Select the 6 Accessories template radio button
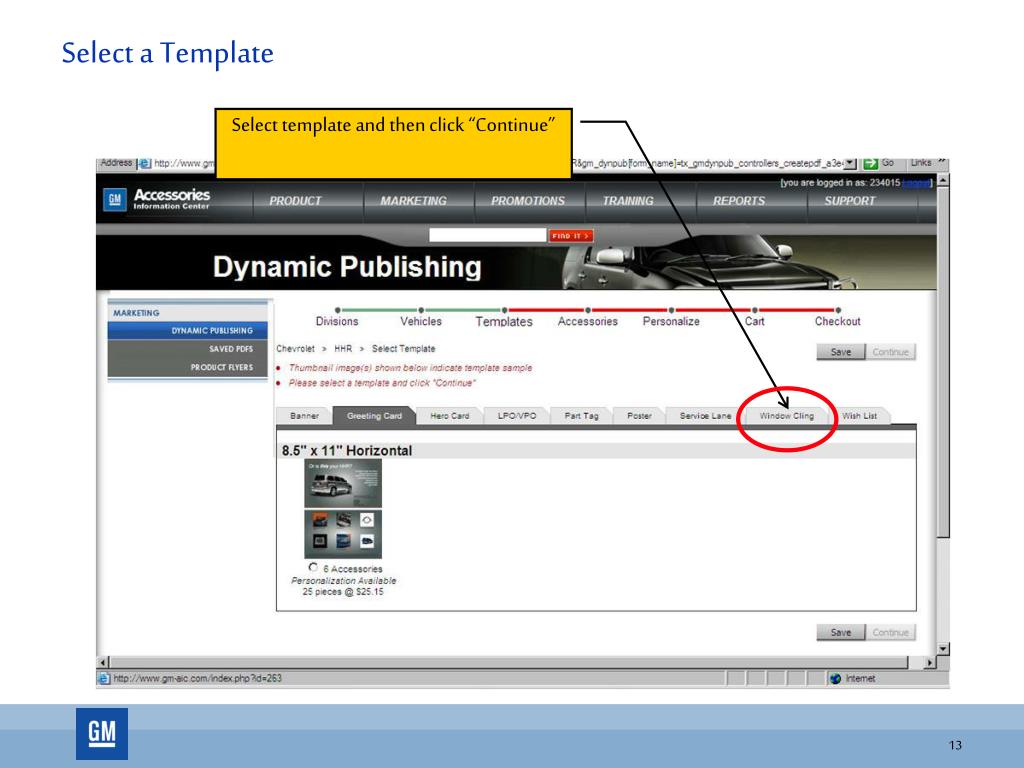1024x768 pixels. (x=313, y=568)
